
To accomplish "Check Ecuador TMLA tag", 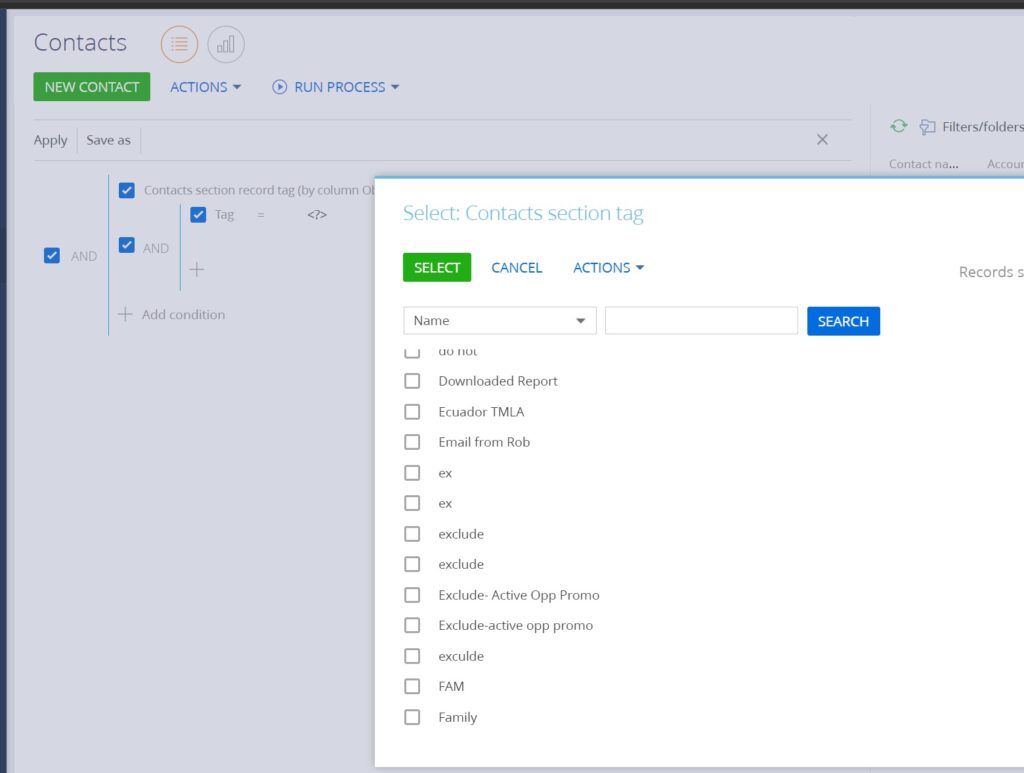I will pyautogui.click(x=412, y=411).
